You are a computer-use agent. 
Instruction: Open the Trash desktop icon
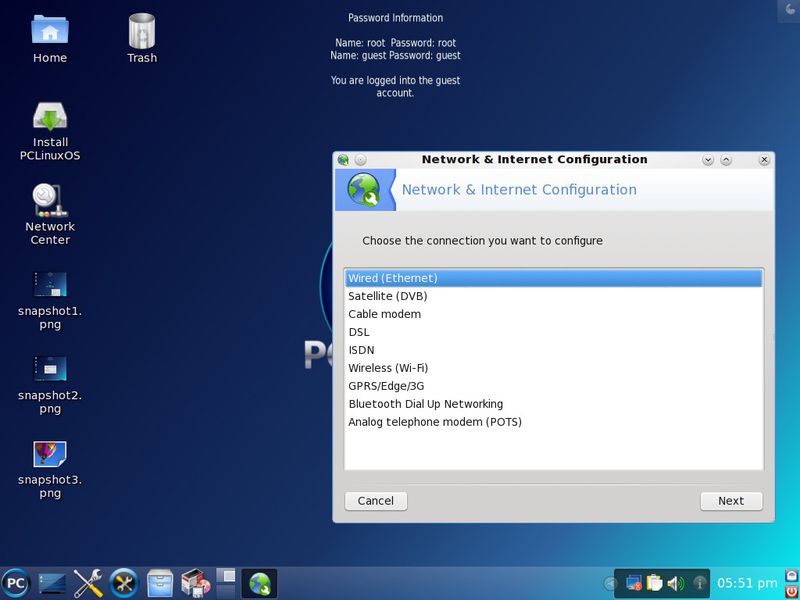142,38
